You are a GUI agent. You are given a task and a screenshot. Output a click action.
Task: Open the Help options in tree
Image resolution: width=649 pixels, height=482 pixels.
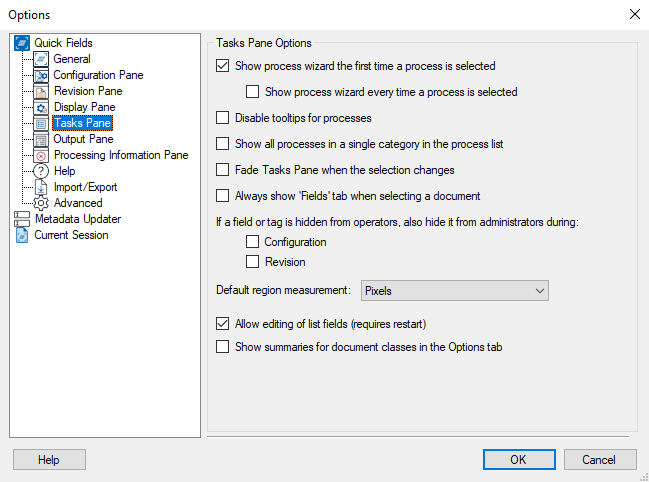[x=65, y=171]
